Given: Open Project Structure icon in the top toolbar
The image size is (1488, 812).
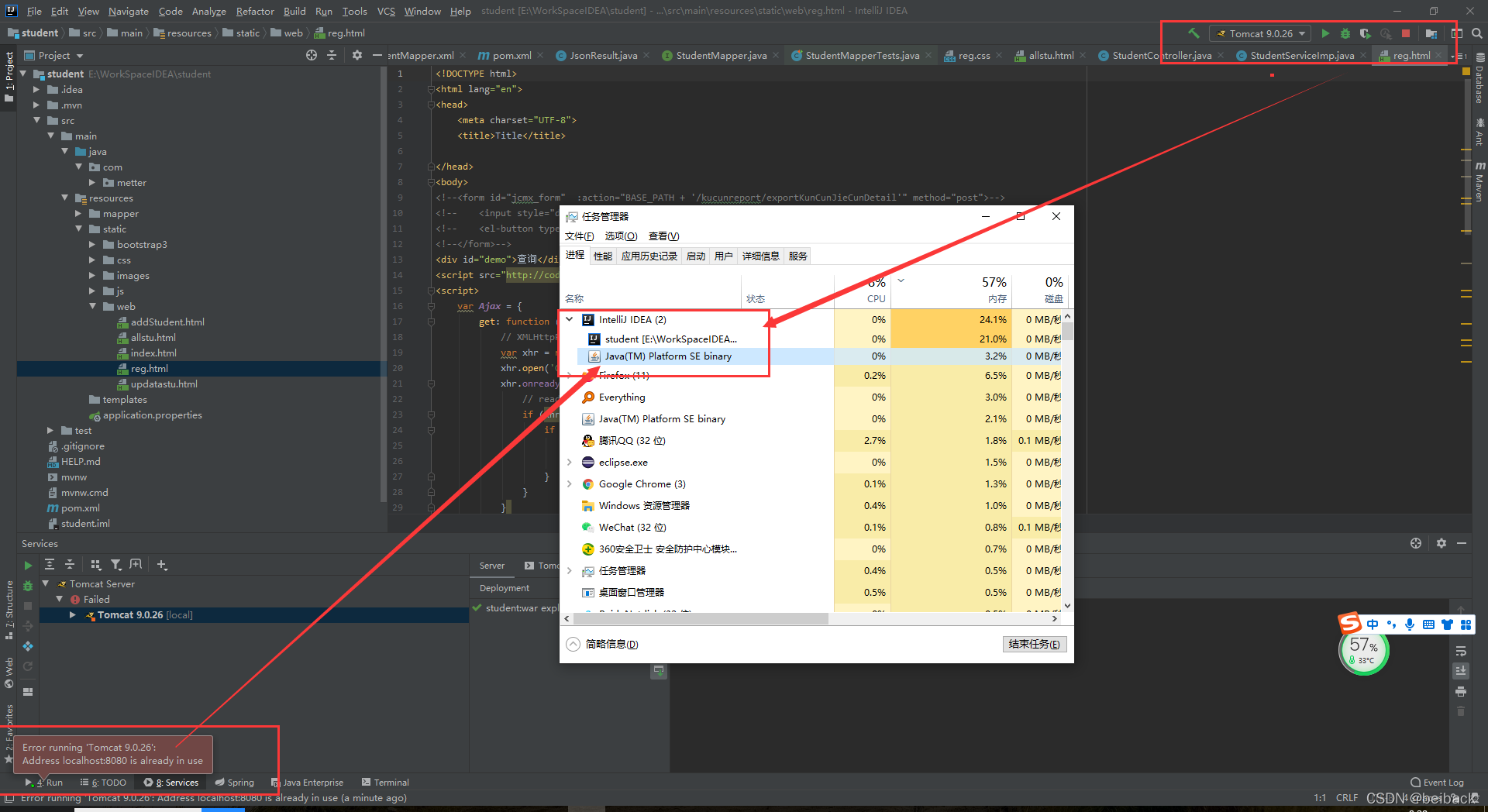Looking at the screenshot, I should pos(1431,33).
